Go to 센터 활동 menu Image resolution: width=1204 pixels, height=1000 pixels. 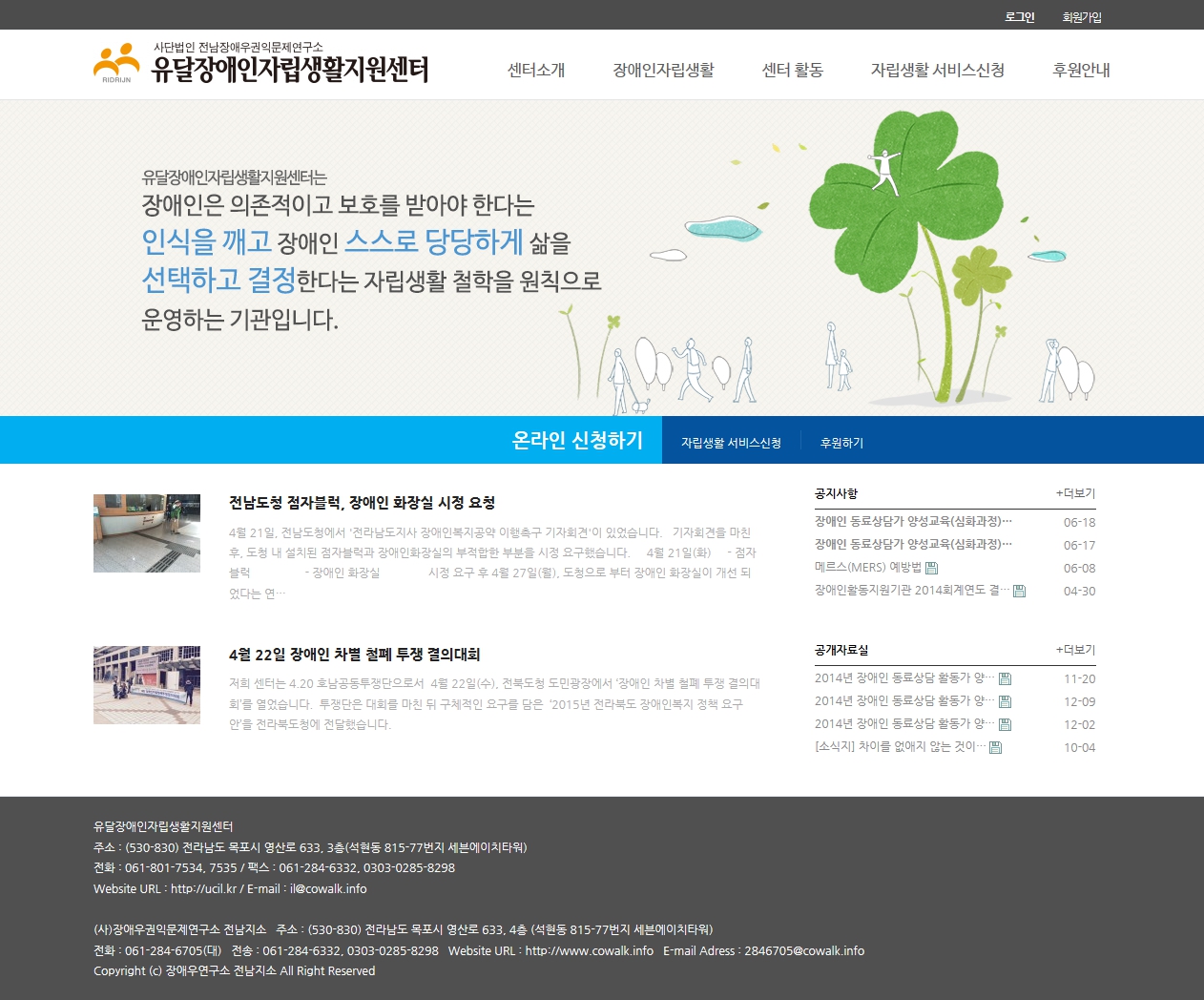click(792, 70)
